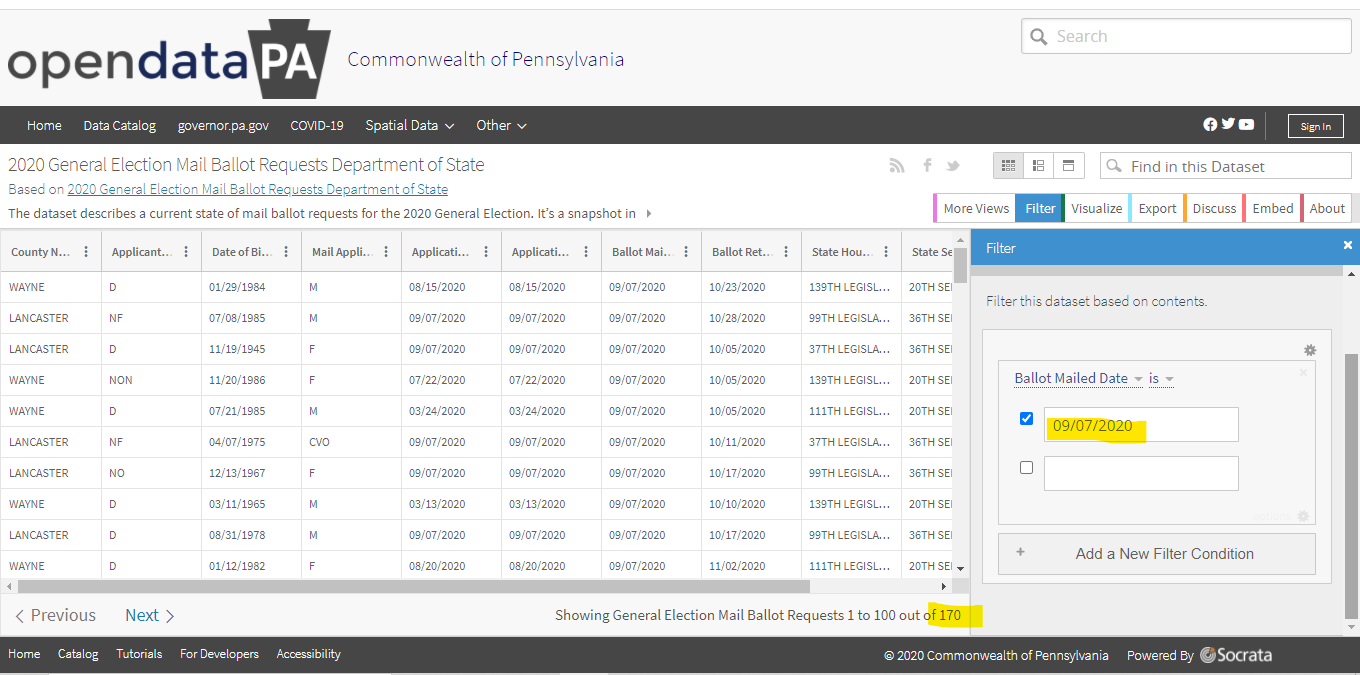Click Add a New Filter Condition
Screen dimensions: 1360x675
pos(1157,554)
